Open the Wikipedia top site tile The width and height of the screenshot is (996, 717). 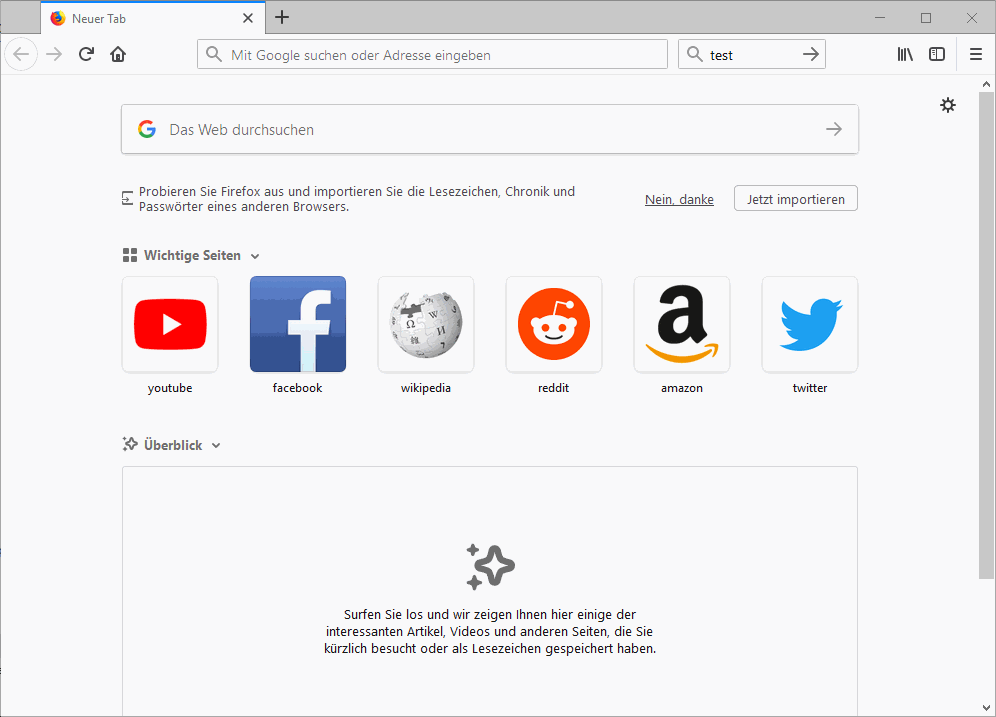point(426,325)
